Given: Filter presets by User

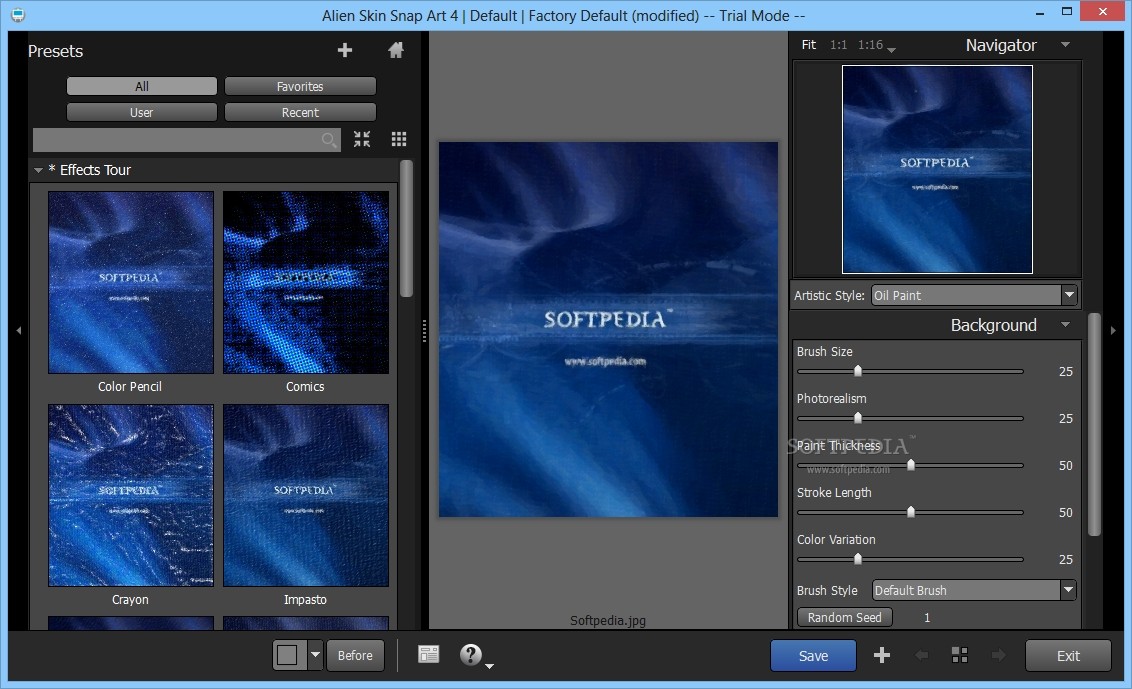Looking at the screenshot, I should pos(142,112).
